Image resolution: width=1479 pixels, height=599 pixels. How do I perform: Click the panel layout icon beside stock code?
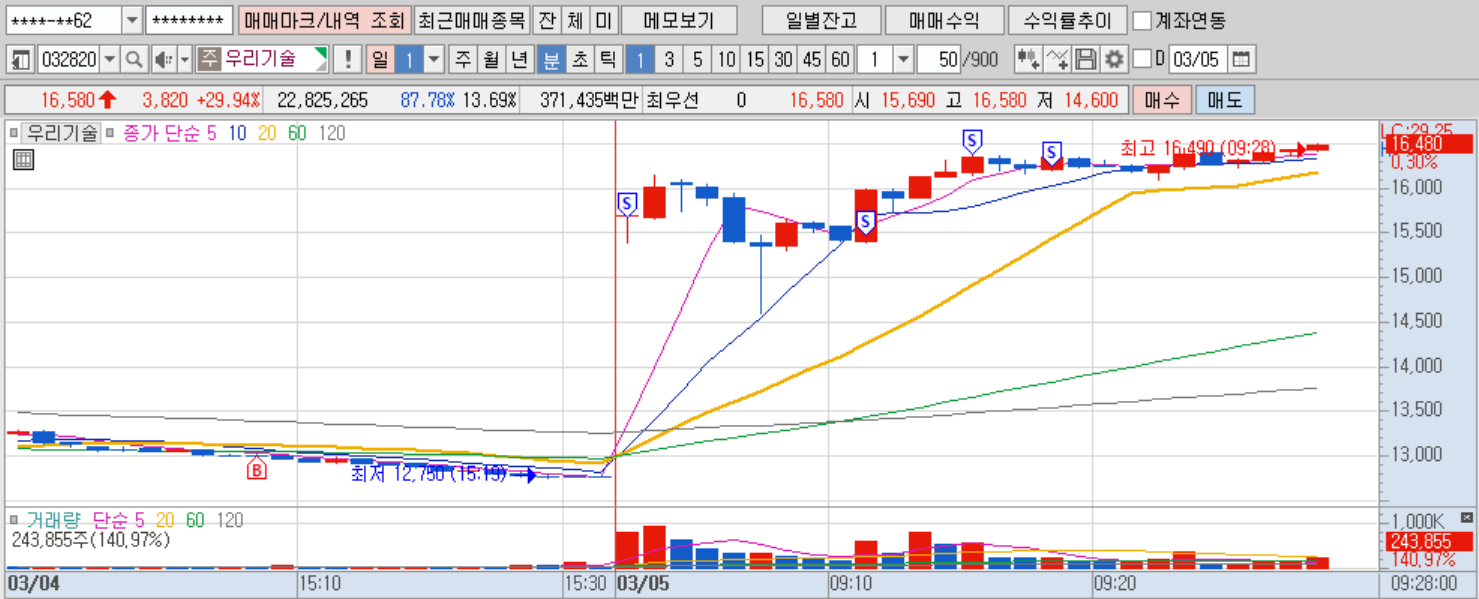21,60
